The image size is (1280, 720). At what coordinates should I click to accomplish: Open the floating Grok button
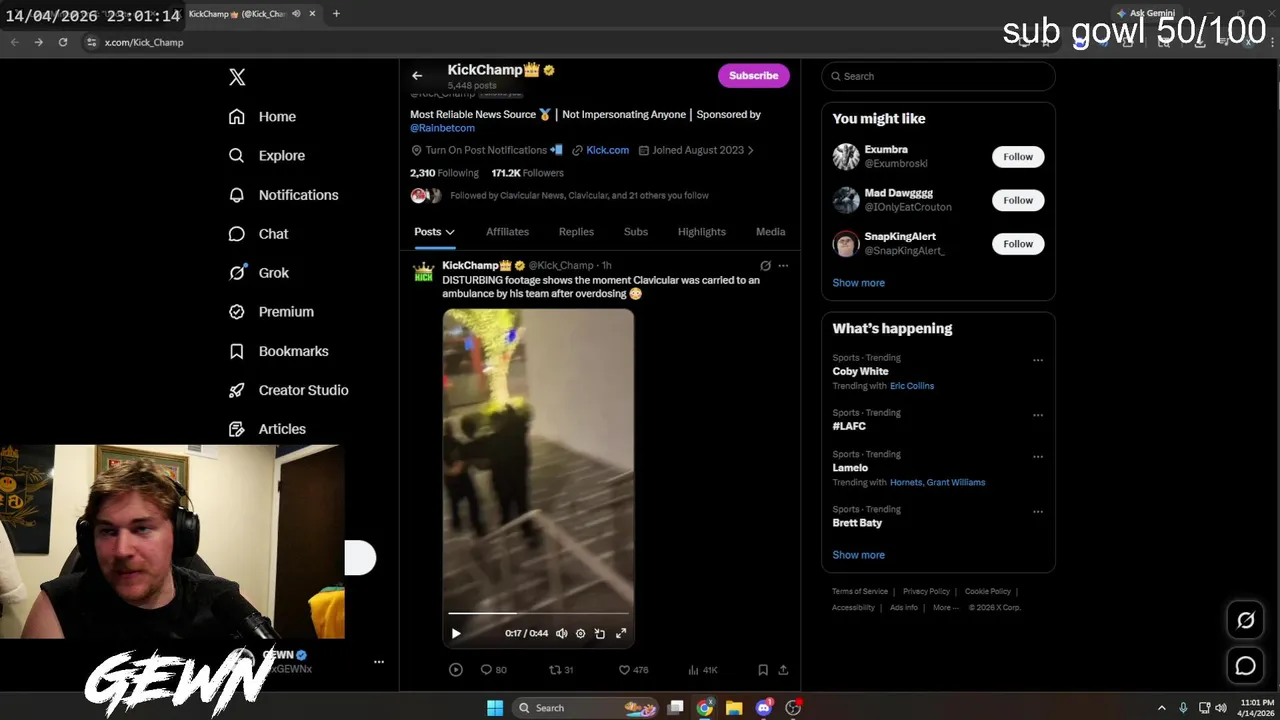(x=1245, y=620)
